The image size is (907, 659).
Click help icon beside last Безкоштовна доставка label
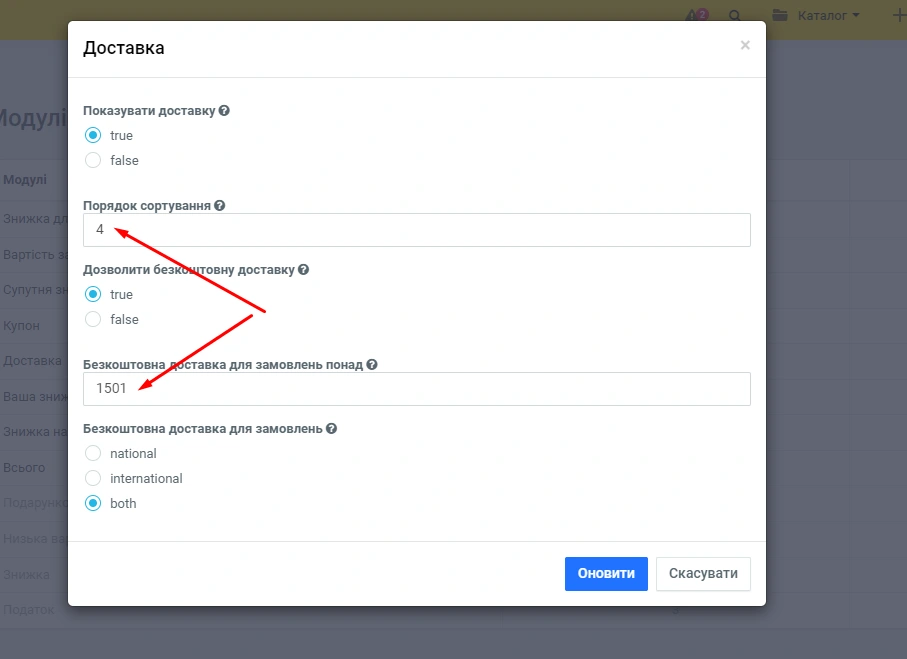[332, 429]
